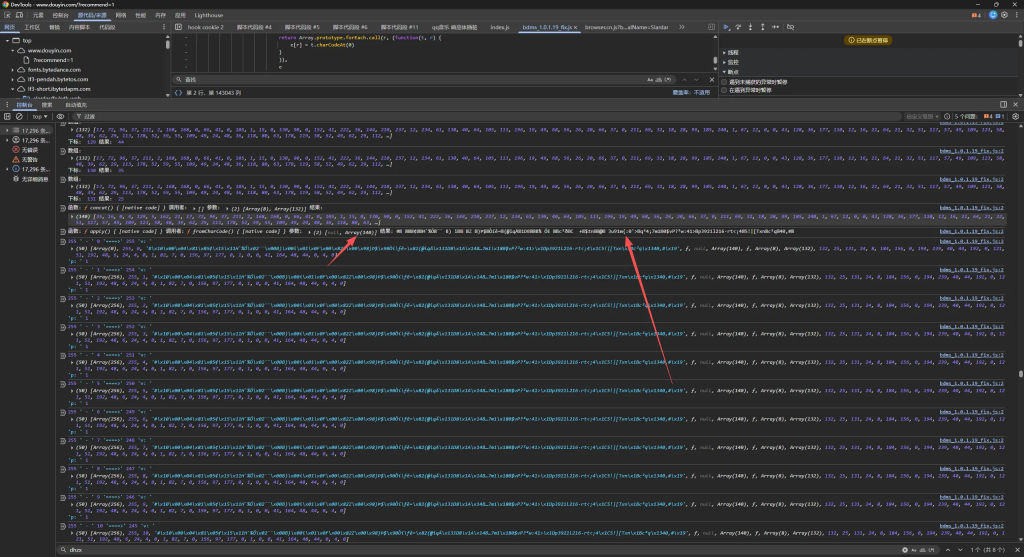Click pretty-print braces icon below code editor
Screen dimensions: 1024x557
(x=180, y=92)
